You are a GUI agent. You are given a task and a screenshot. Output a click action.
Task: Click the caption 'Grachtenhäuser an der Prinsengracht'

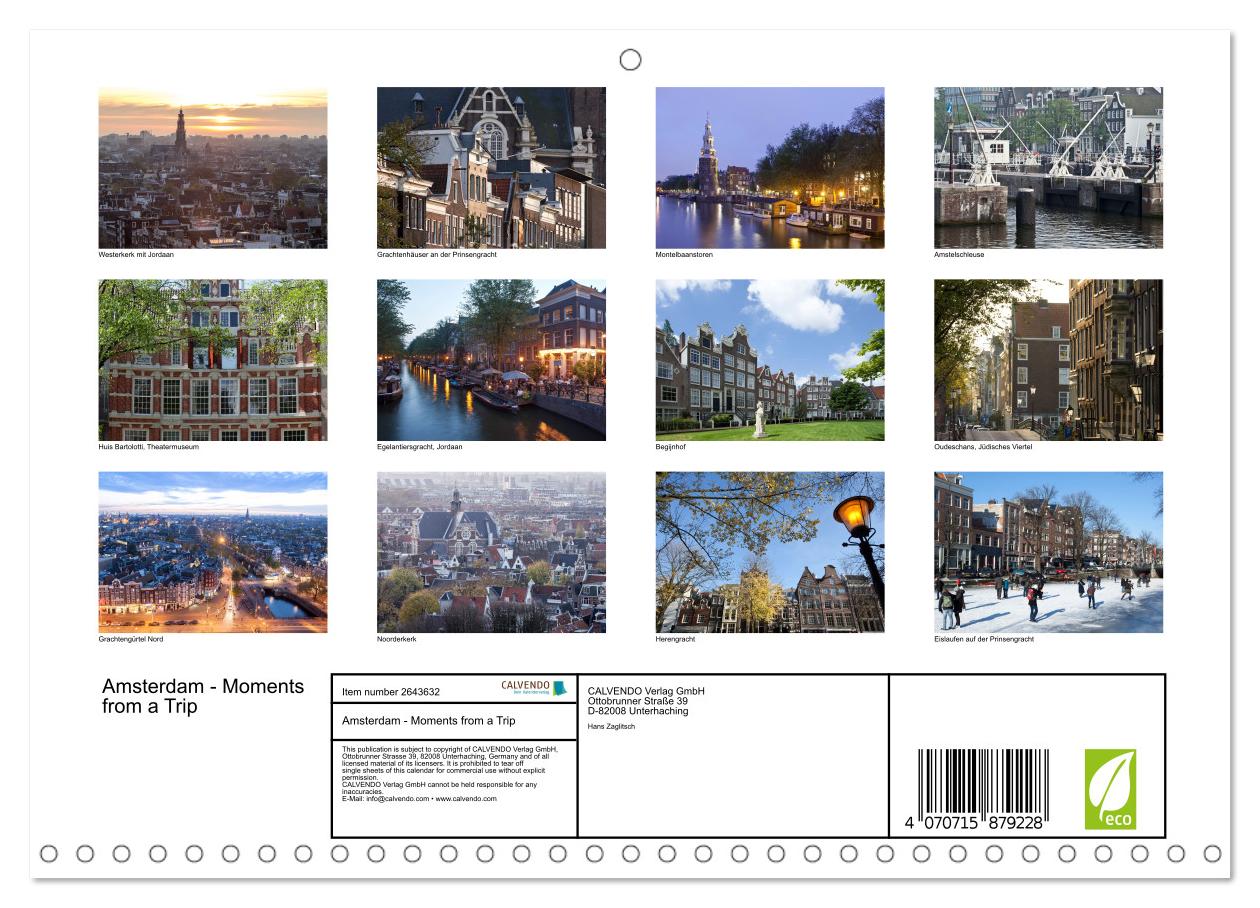(437, 255)
